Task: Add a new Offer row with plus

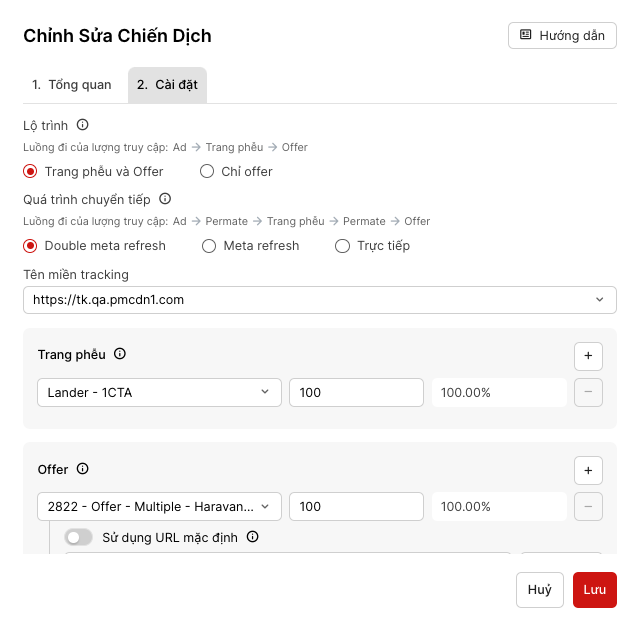Action: pos(588,470)
